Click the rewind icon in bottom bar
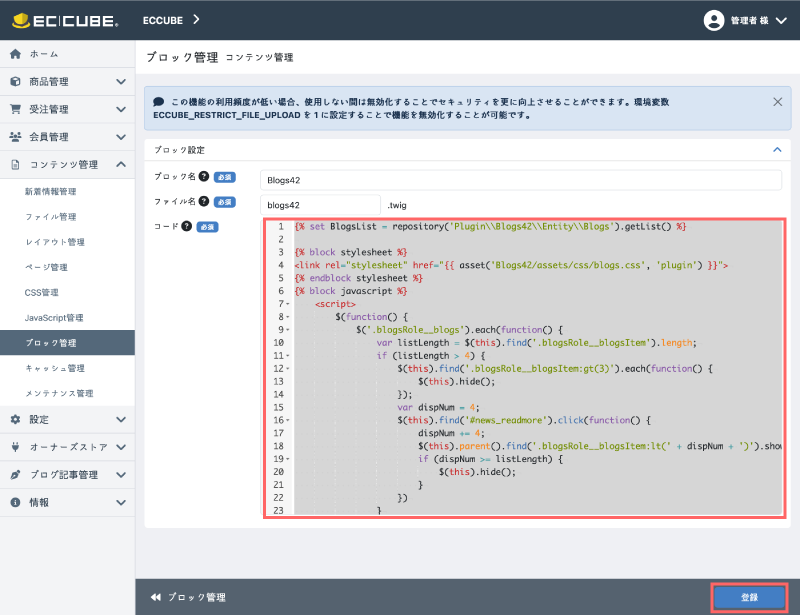 pyautogui.click(x=156, y=597)
